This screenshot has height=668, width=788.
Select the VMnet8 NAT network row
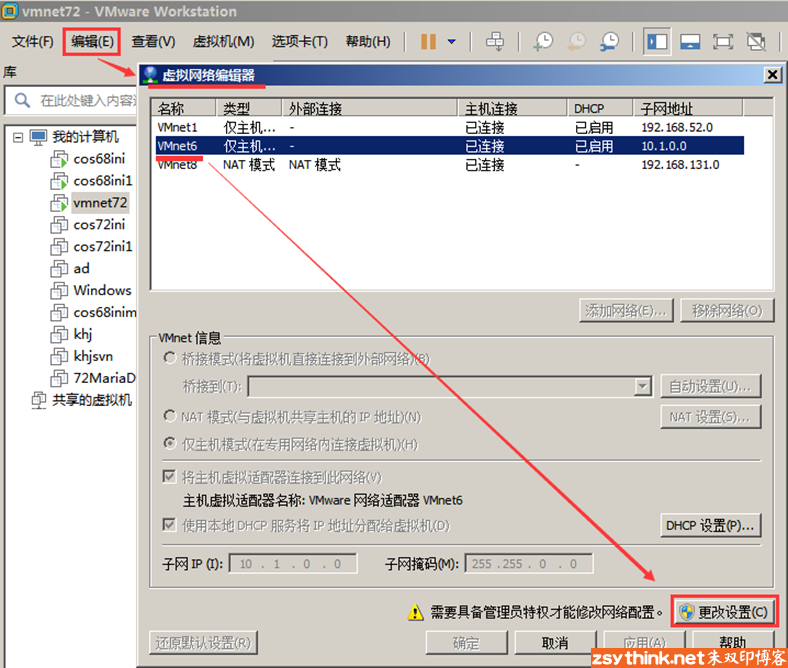[x=449, y=164]
